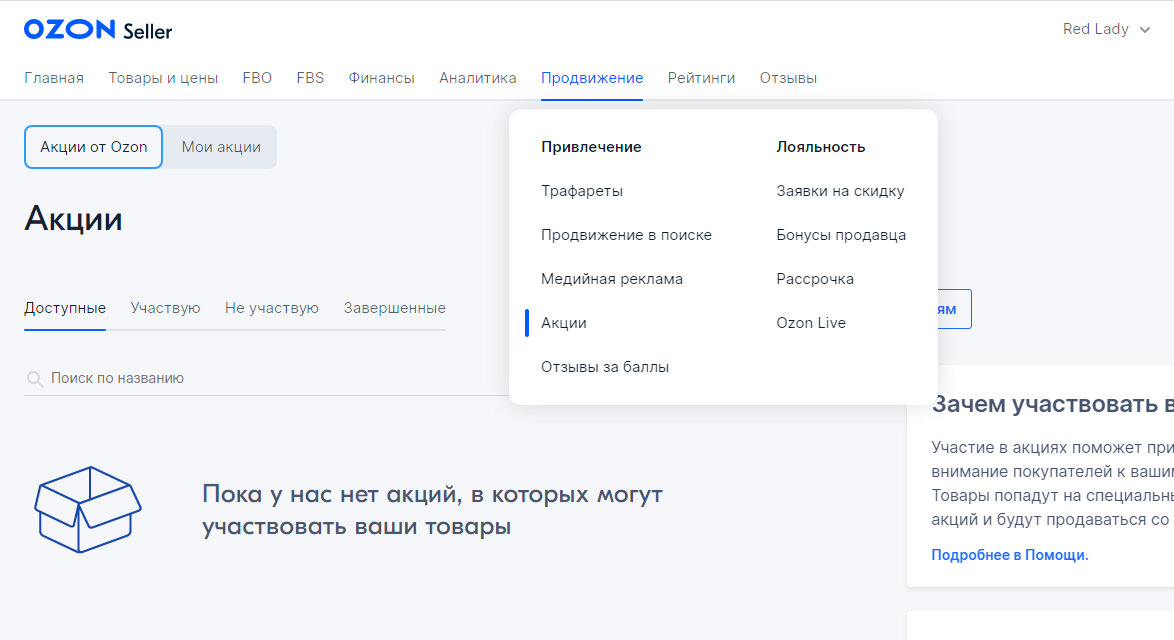Viewport: 1174px width, 640px height.
Task: Click the Привлечение column heading
Action: [x=591, y=147]
